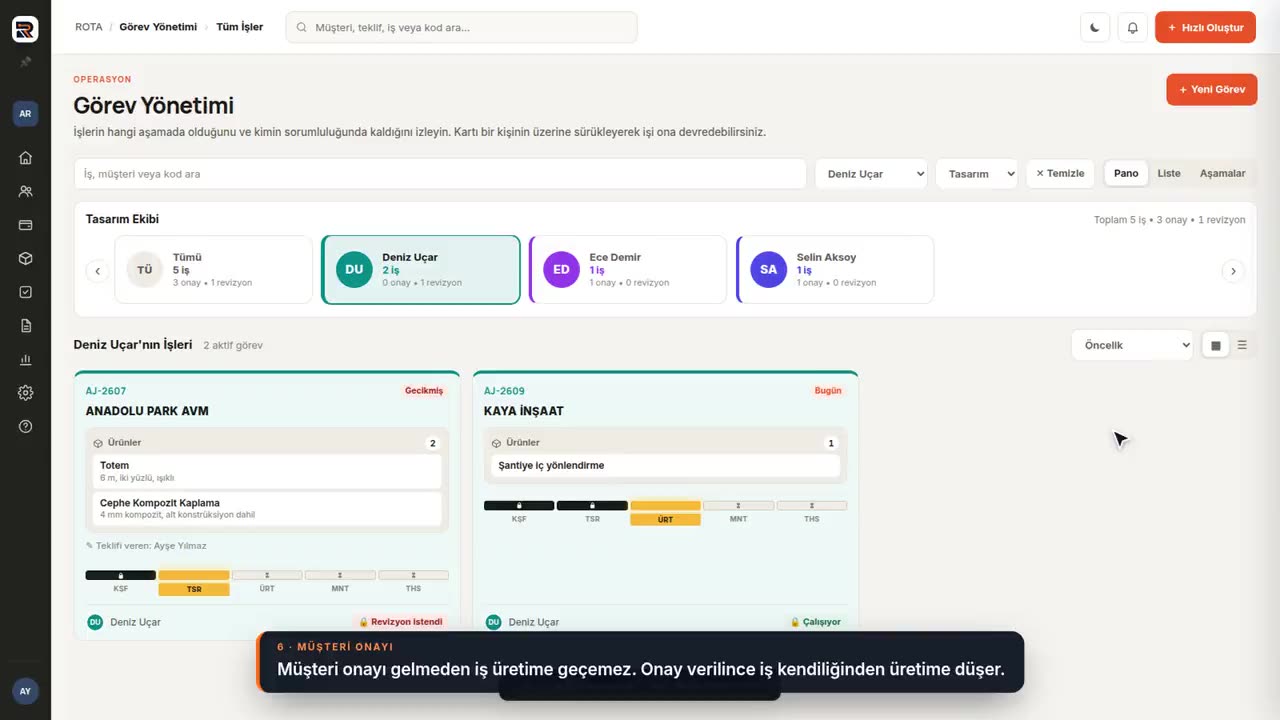
Task: Open the tasks checkbox icon in sidebar
Action: (x=25, y=292)
